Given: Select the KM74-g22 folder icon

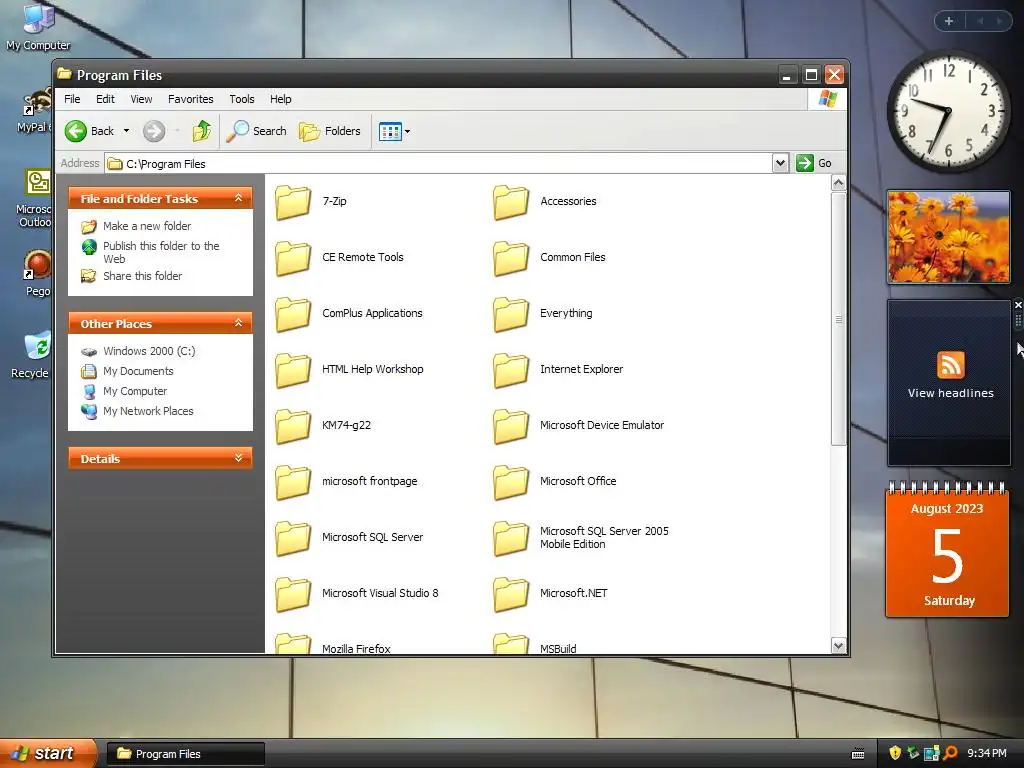Looking at the screenshot, I should coord(293,426).
